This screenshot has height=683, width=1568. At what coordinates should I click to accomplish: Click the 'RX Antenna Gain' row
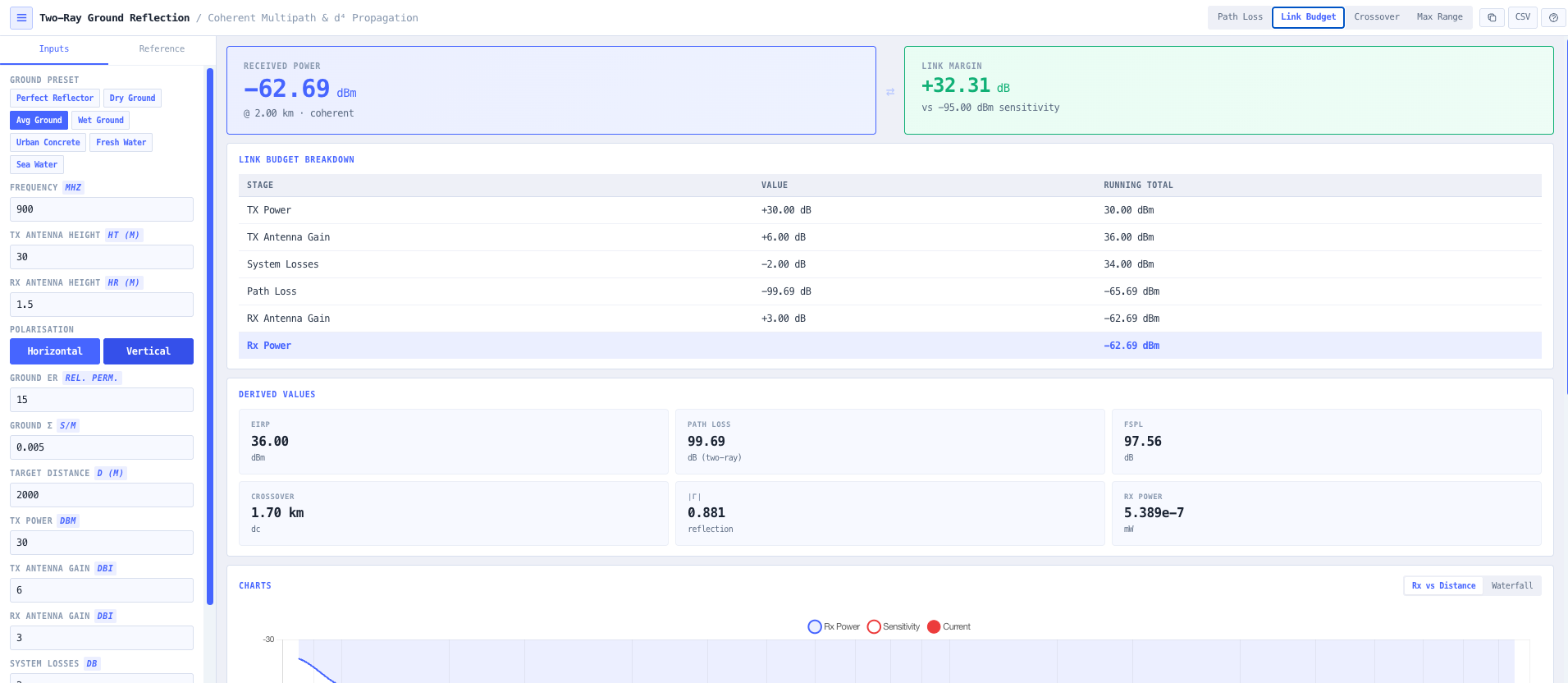point(890,319)
